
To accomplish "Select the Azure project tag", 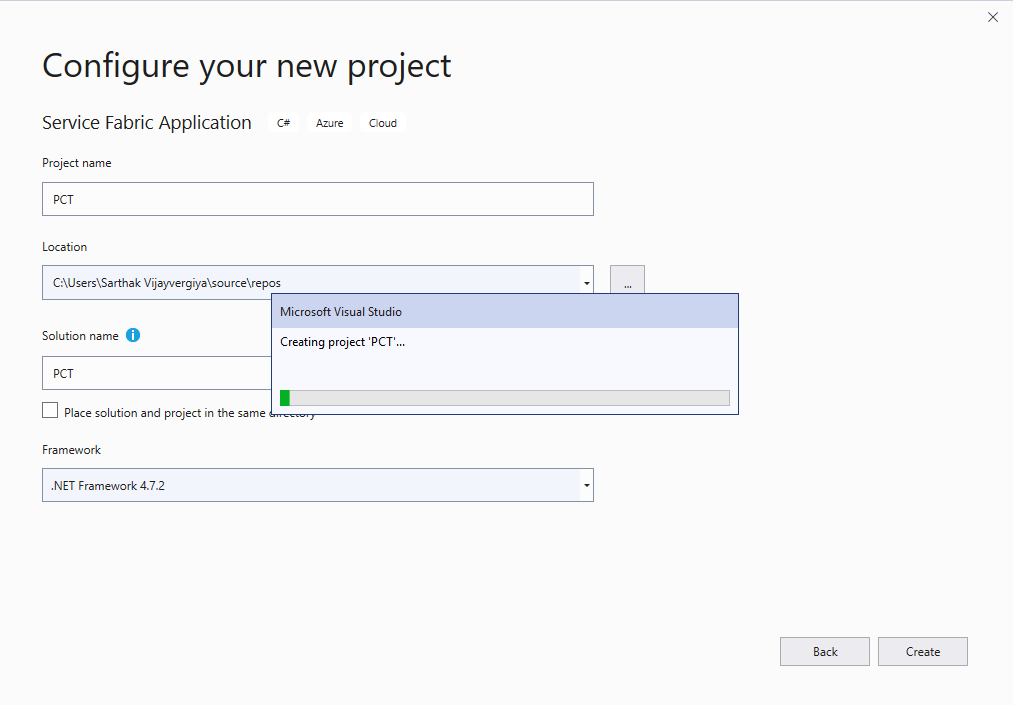I will [329, 123].
